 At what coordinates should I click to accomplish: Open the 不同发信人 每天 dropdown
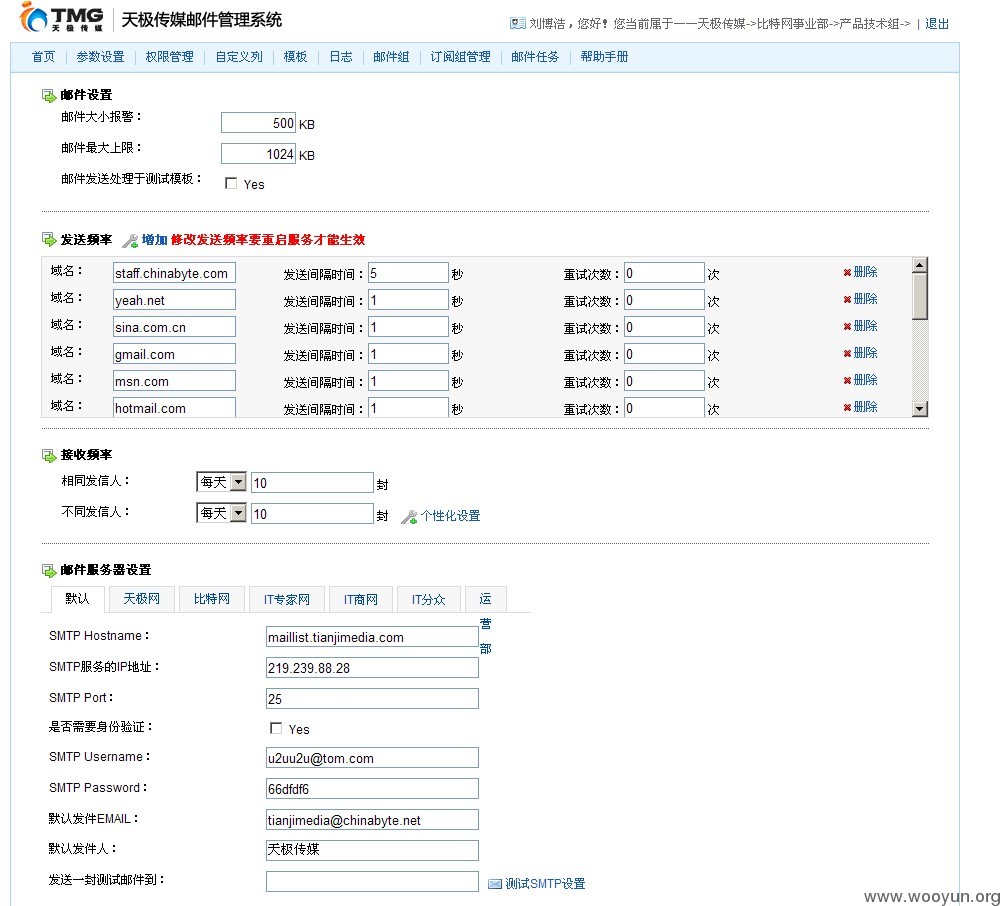tap(220, 513)
